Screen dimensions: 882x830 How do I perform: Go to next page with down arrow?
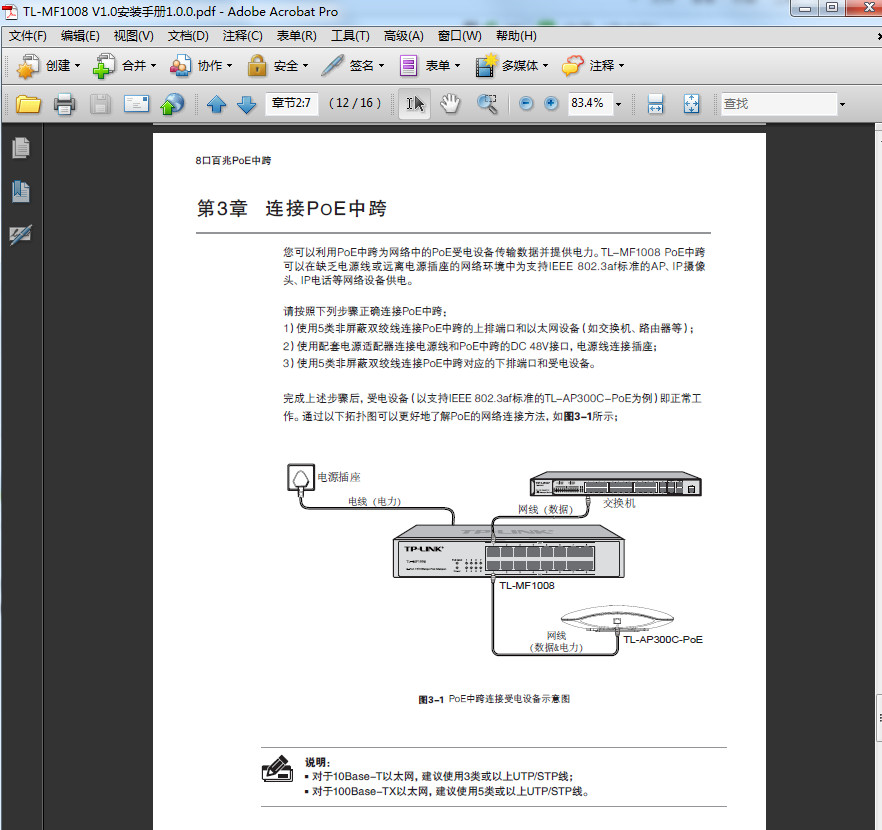pyautogui.click(x=246, y=104)
